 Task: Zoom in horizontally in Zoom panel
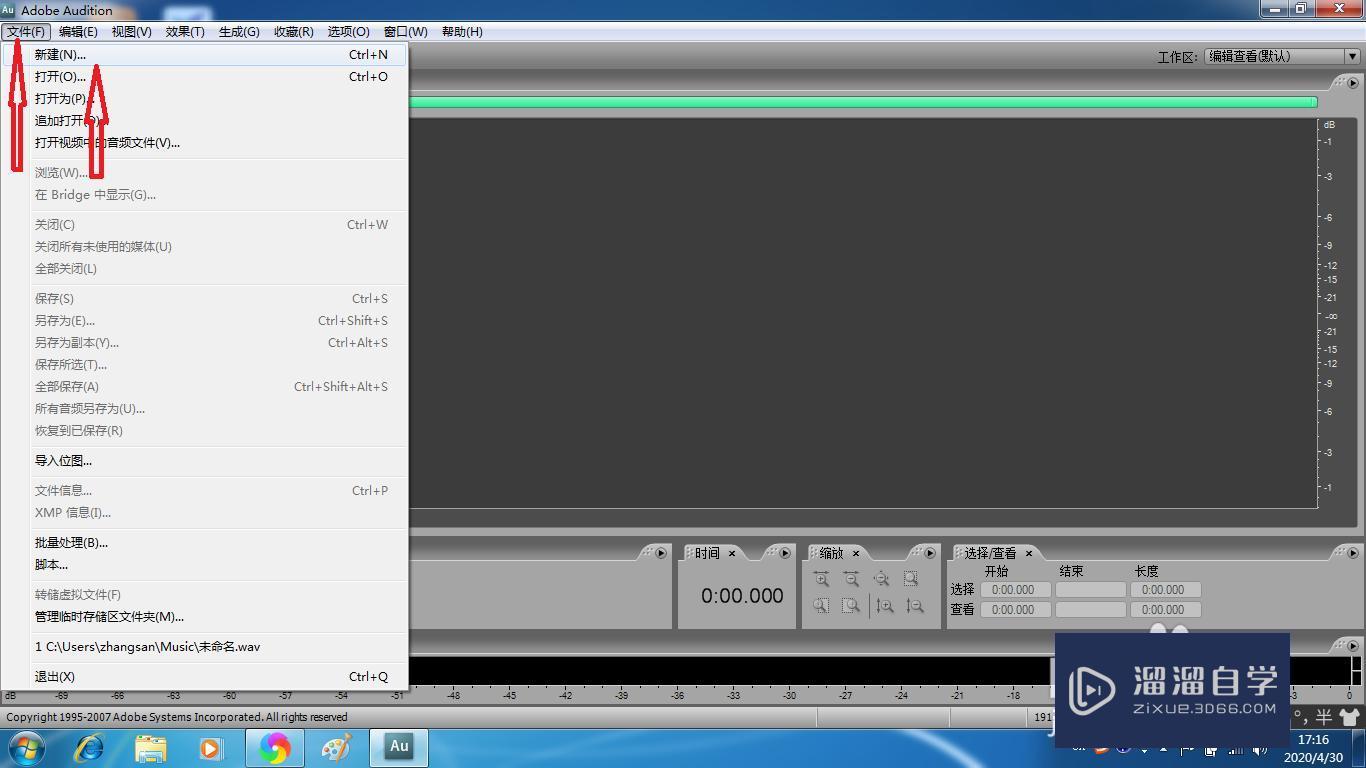(821, 579)
